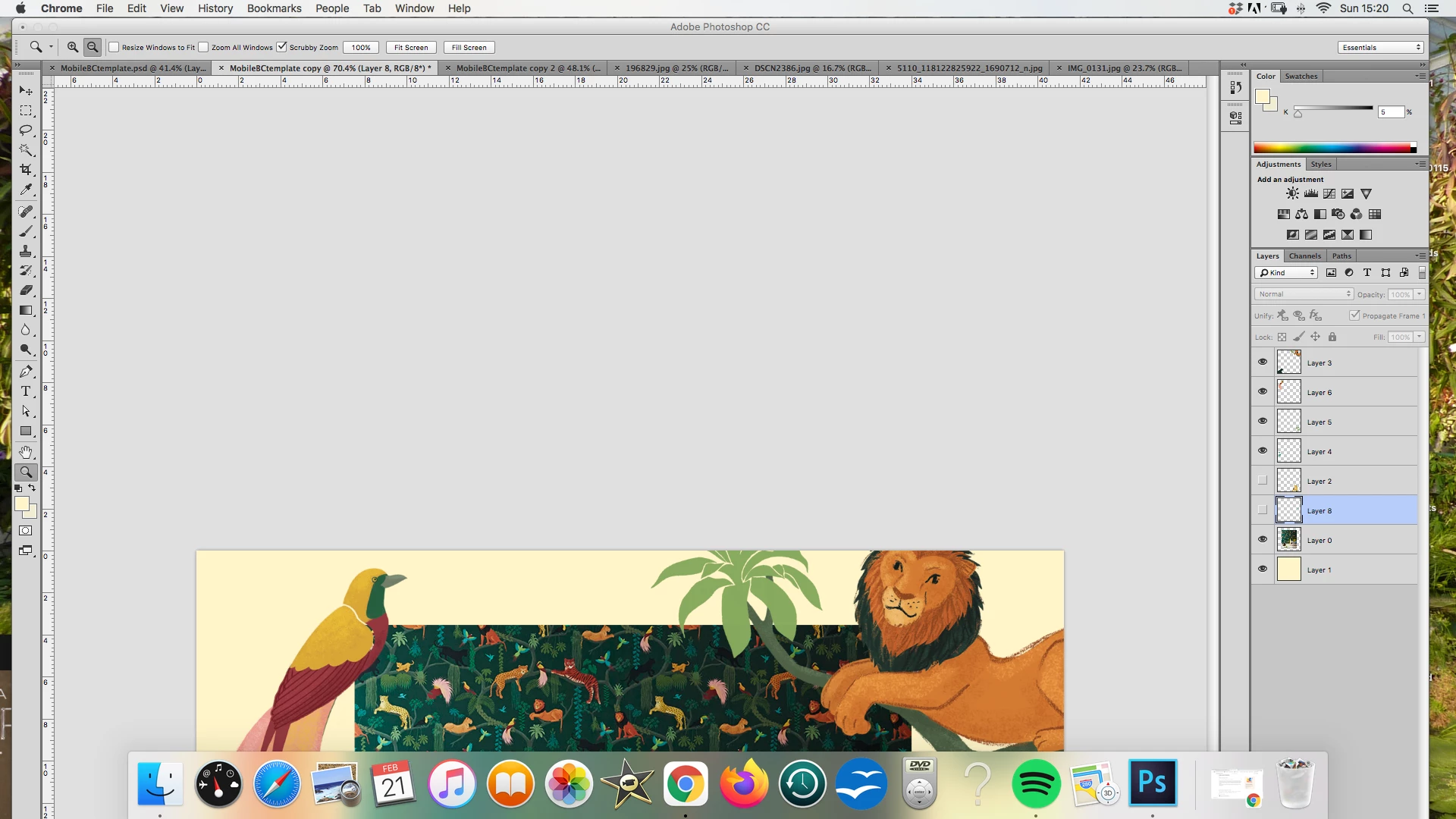1456x819 pixels.
Task: Show Layer 8 visibility
Action: click(1263, 510)
